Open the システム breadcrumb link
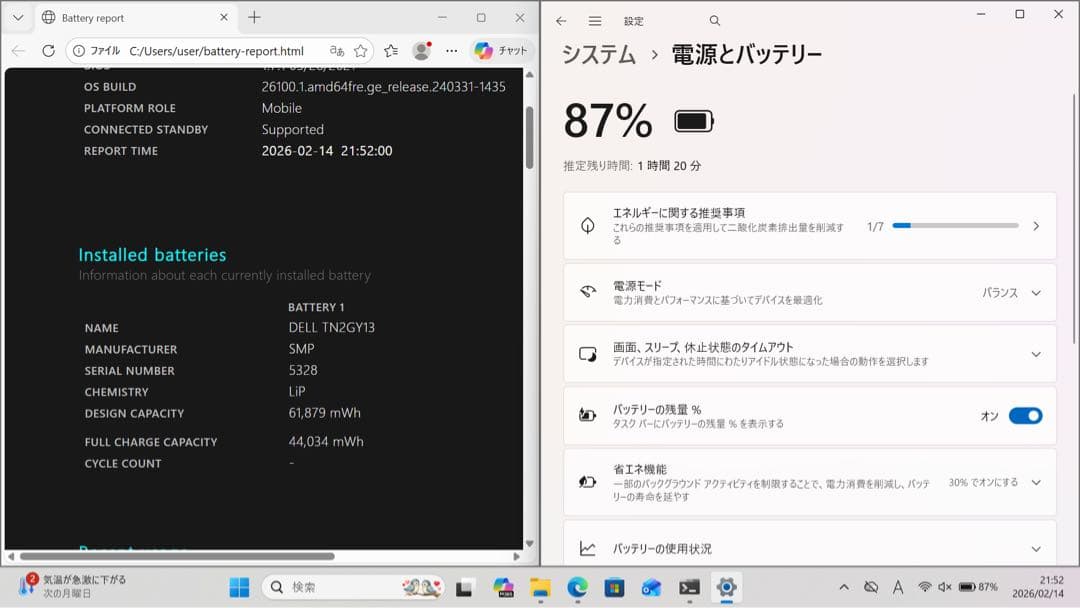Viewport: 1080px width, 608px height. 598,57
